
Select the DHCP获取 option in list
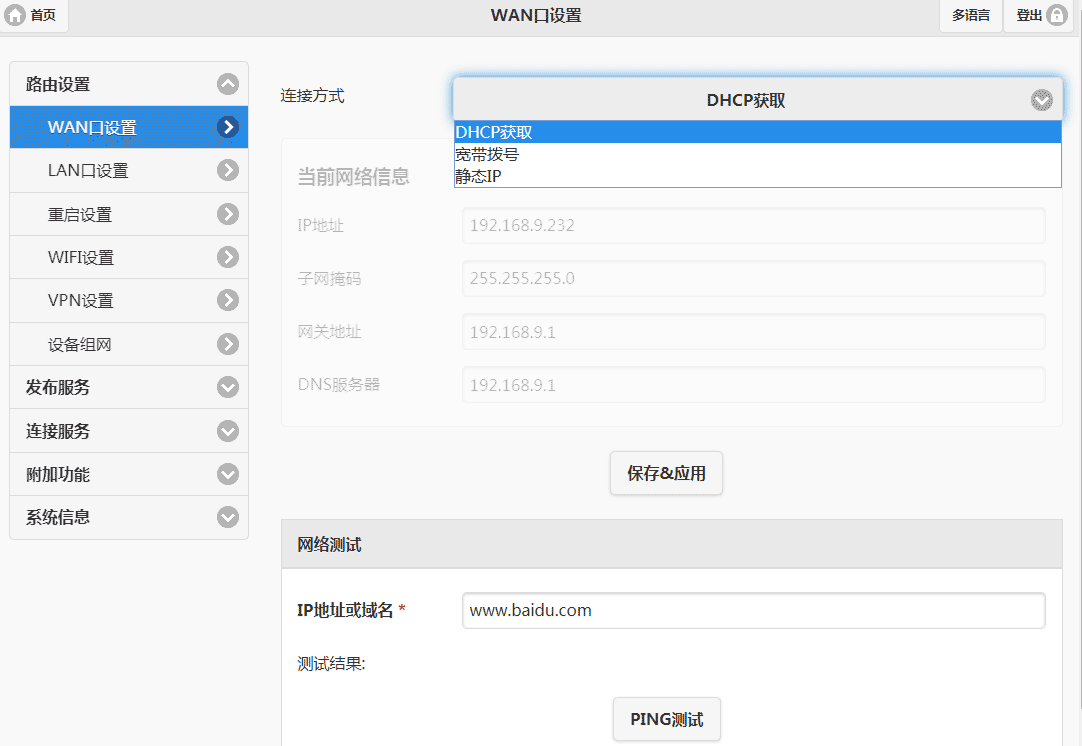(494, 132)
